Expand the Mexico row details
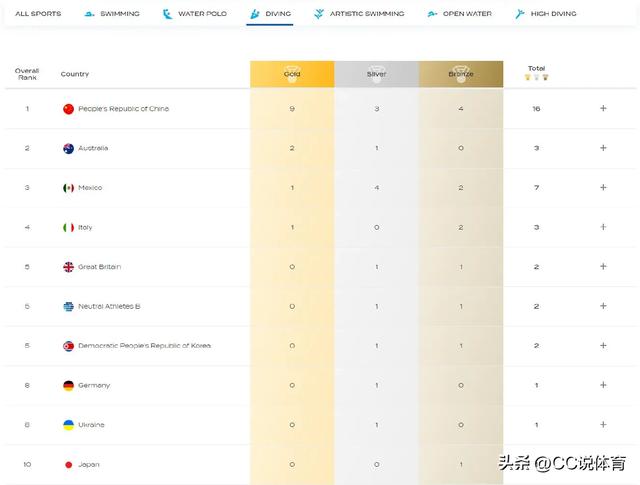640x485 pixels. [x=603, y=187]
